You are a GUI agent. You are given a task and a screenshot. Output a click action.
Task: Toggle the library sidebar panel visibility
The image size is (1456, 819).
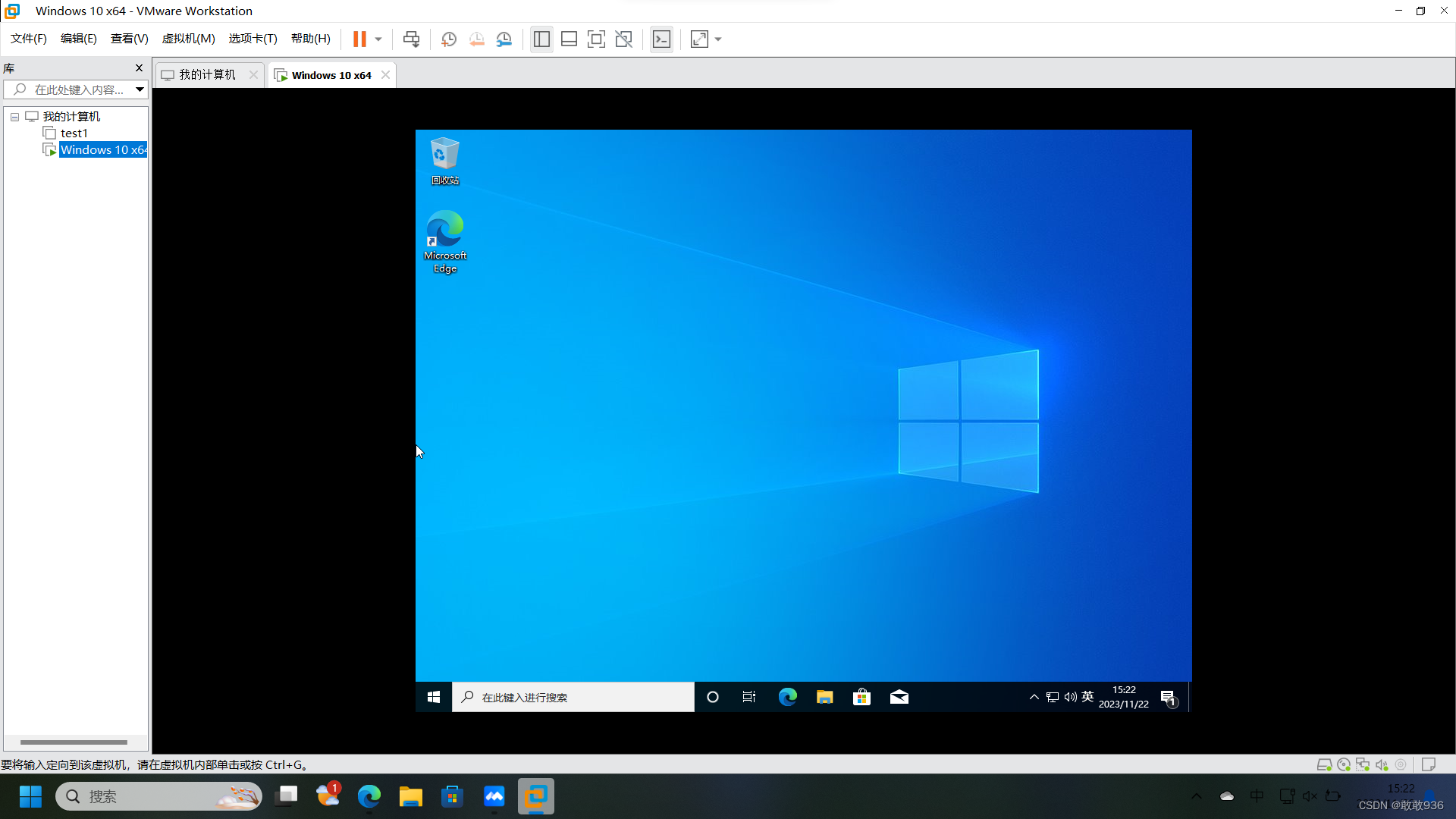[x=541, y=39]
